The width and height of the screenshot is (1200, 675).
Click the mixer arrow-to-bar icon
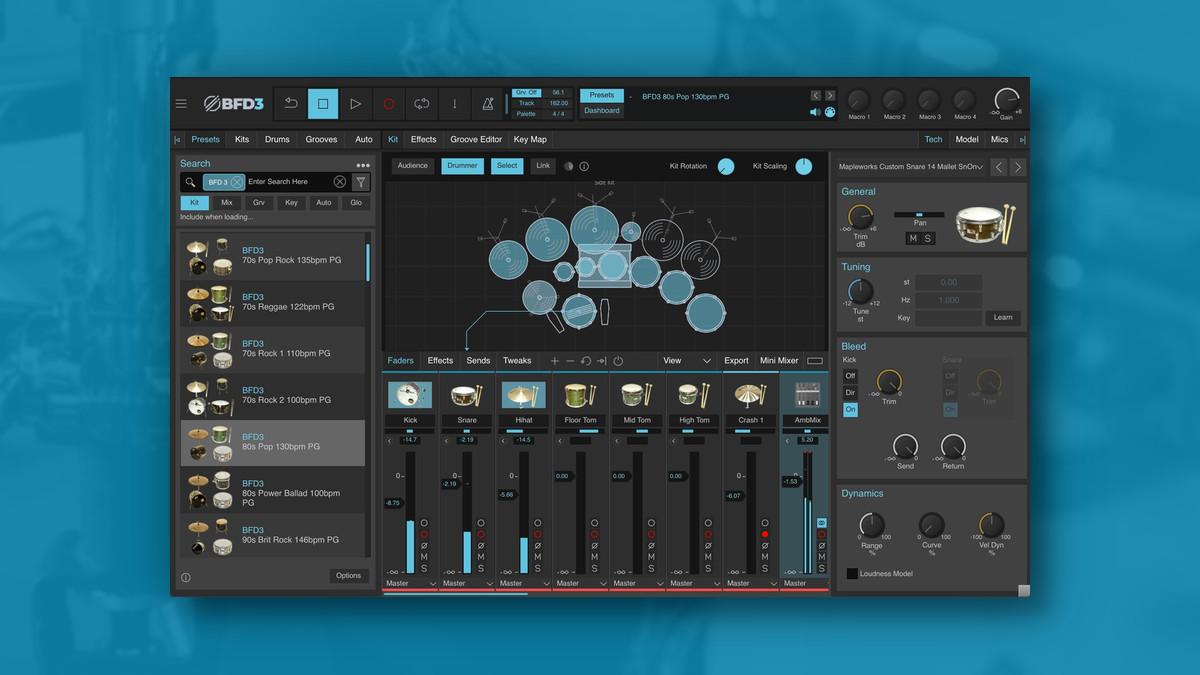coord(601,361)
